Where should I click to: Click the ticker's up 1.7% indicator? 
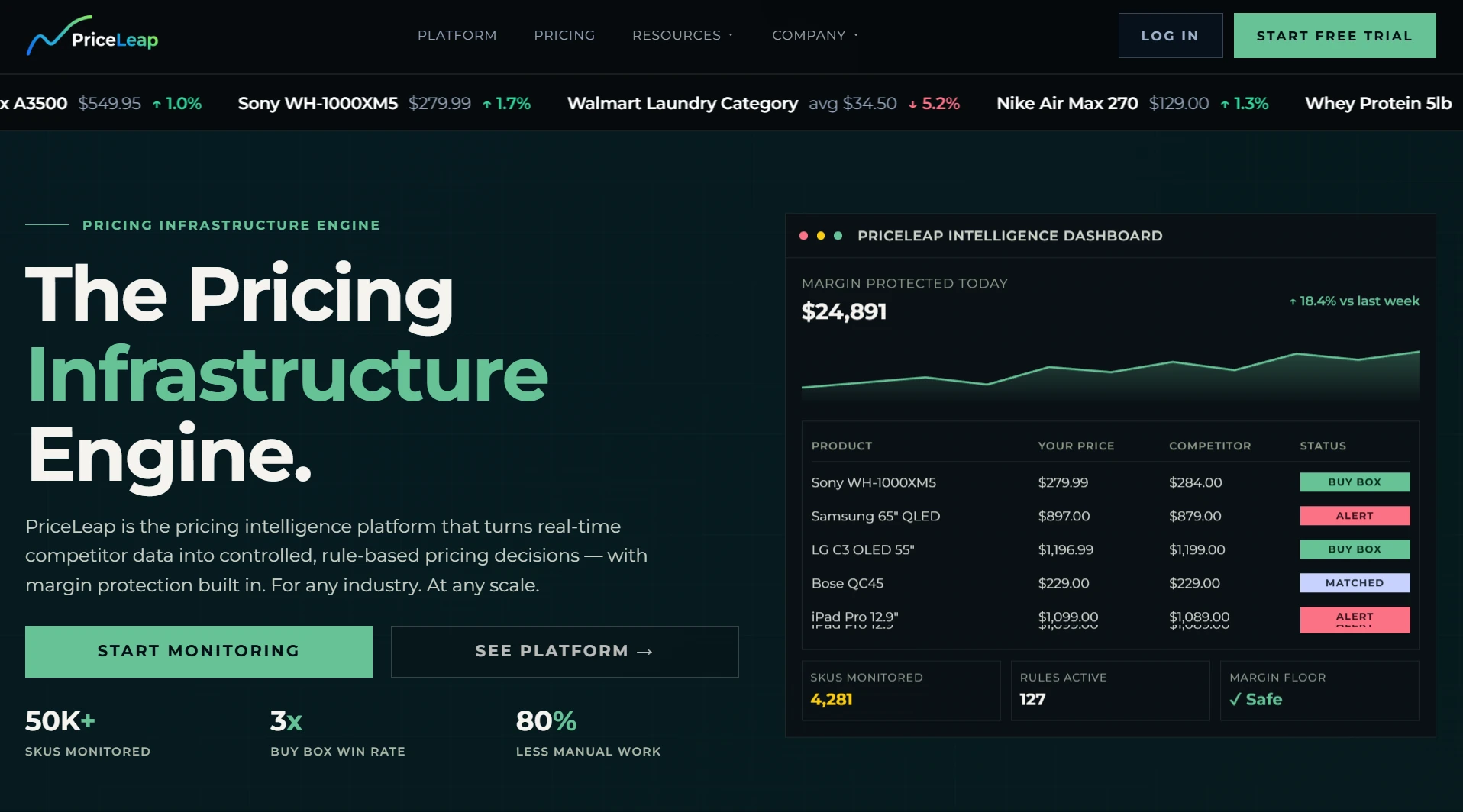pyautogui.click(x=506, y=103)
